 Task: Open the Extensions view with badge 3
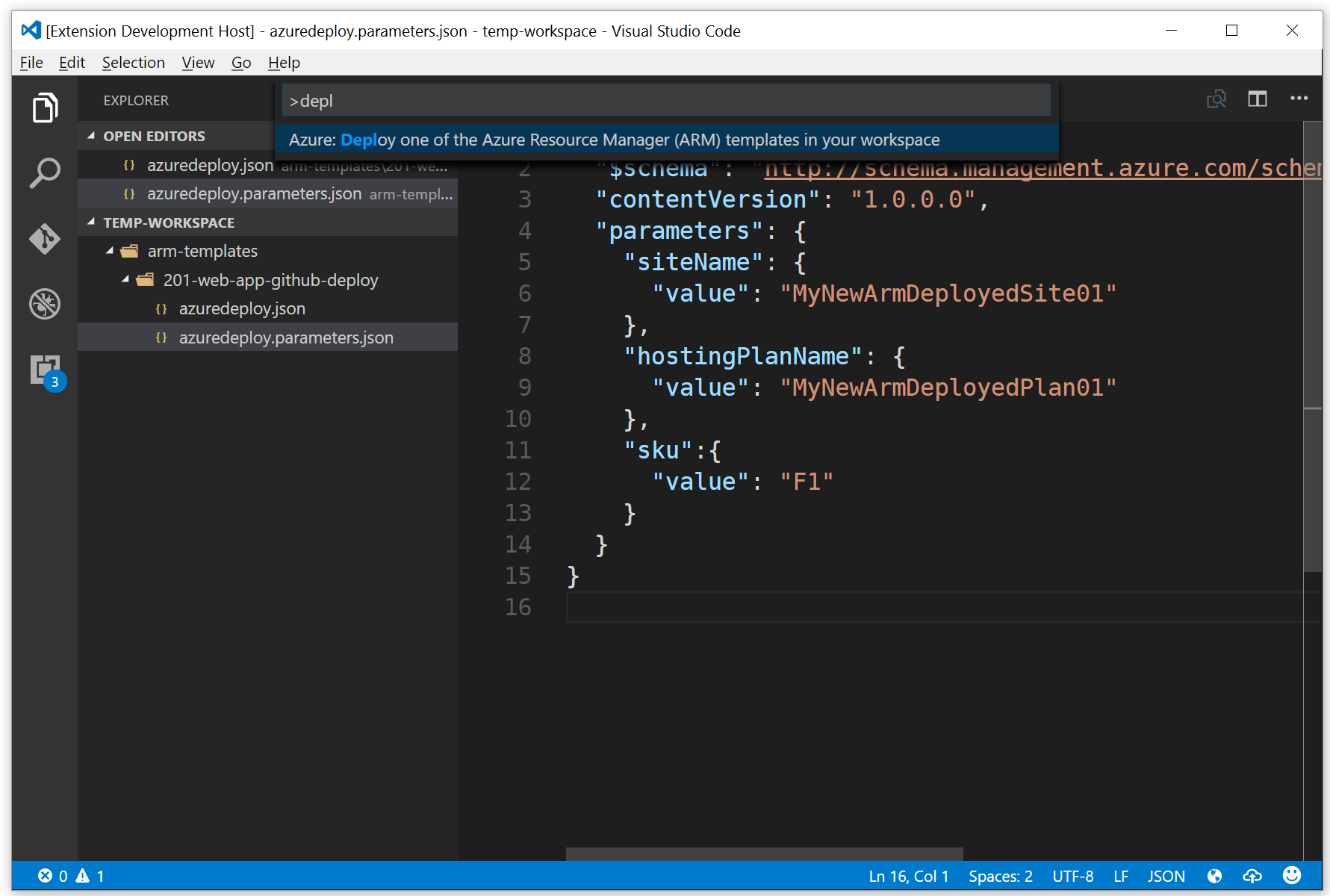pyautogui.click(x=46, y=371)
